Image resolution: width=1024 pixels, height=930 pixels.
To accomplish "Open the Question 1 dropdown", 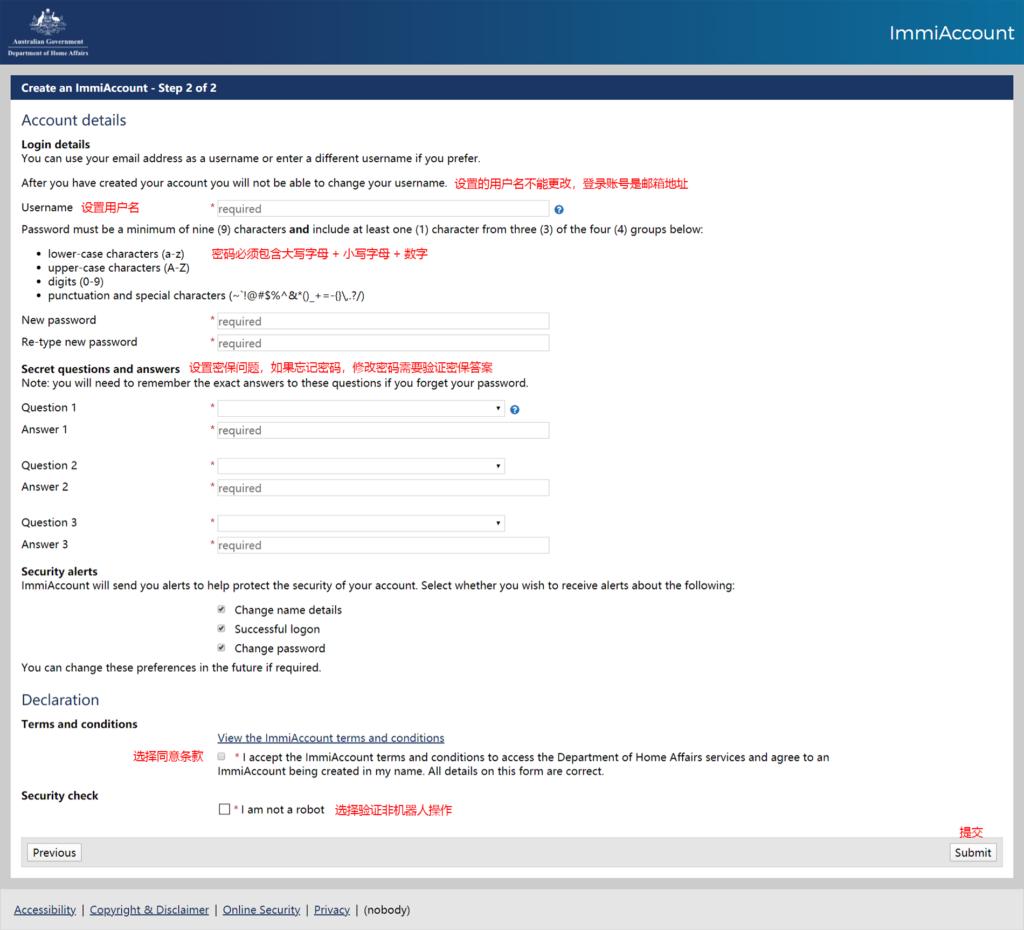I will click(x=361, y=409).
